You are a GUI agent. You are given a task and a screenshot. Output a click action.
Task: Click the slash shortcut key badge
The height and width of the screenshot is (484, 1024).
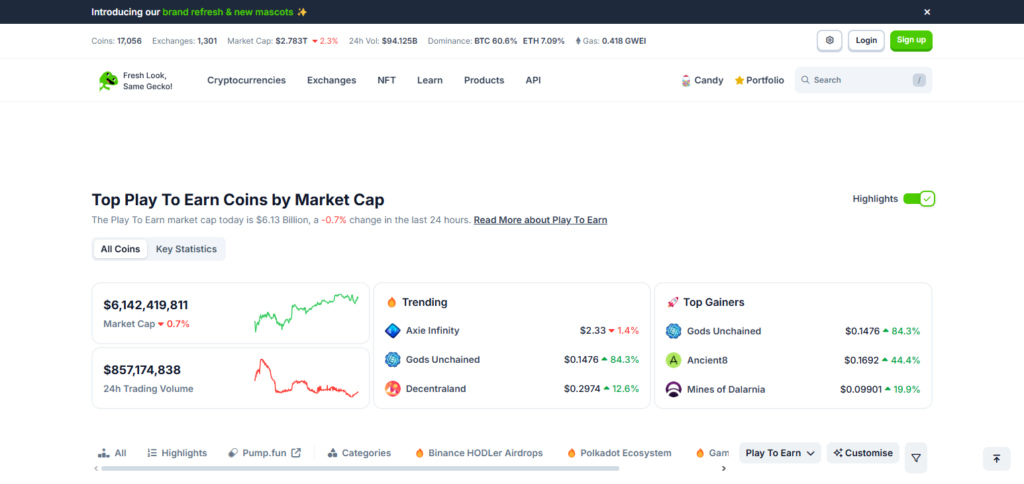pyautogui.click(x=919, y=80)
